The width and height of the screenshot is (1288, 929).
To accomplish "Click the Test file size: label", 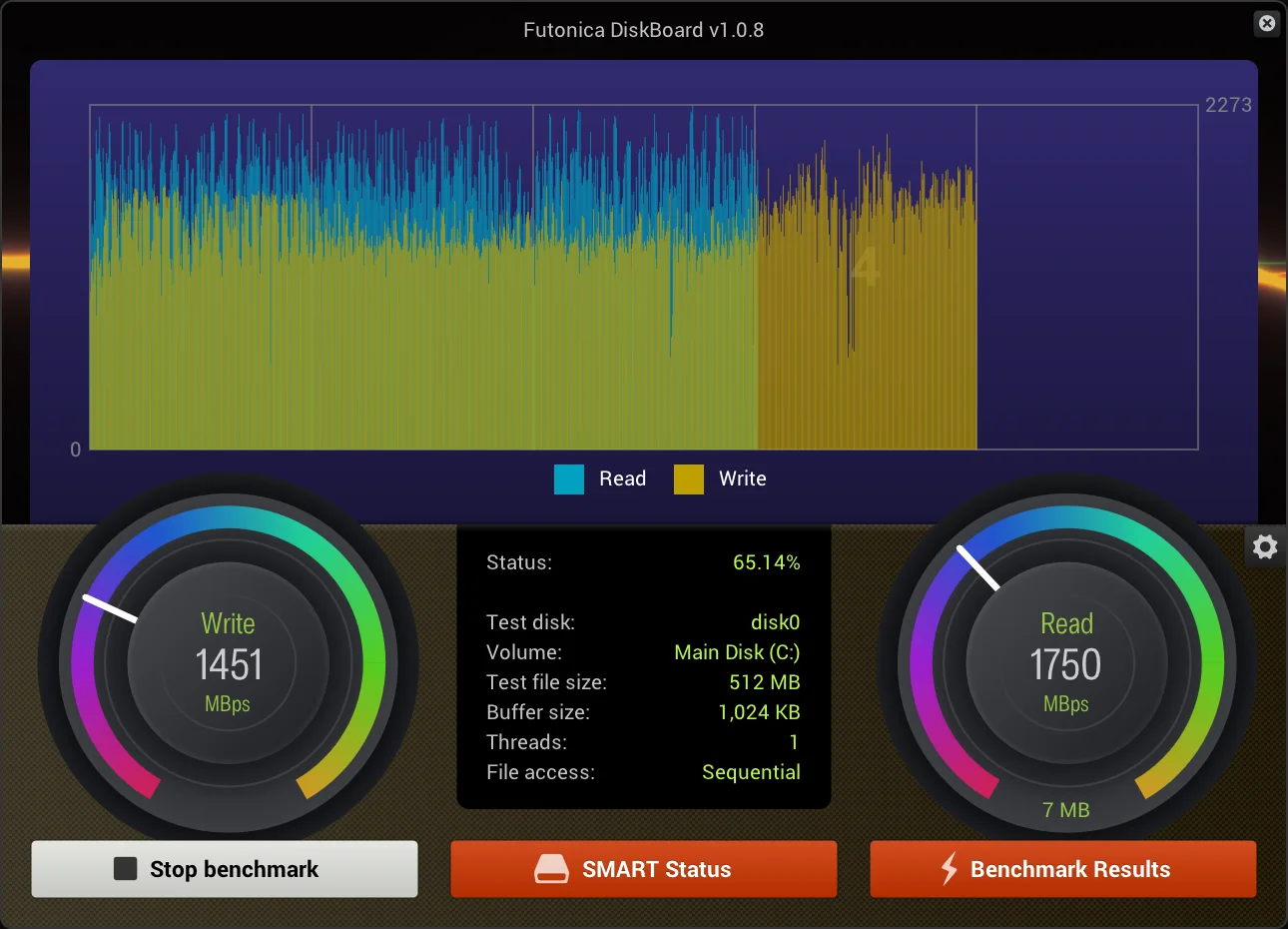I will pos(546,682).
